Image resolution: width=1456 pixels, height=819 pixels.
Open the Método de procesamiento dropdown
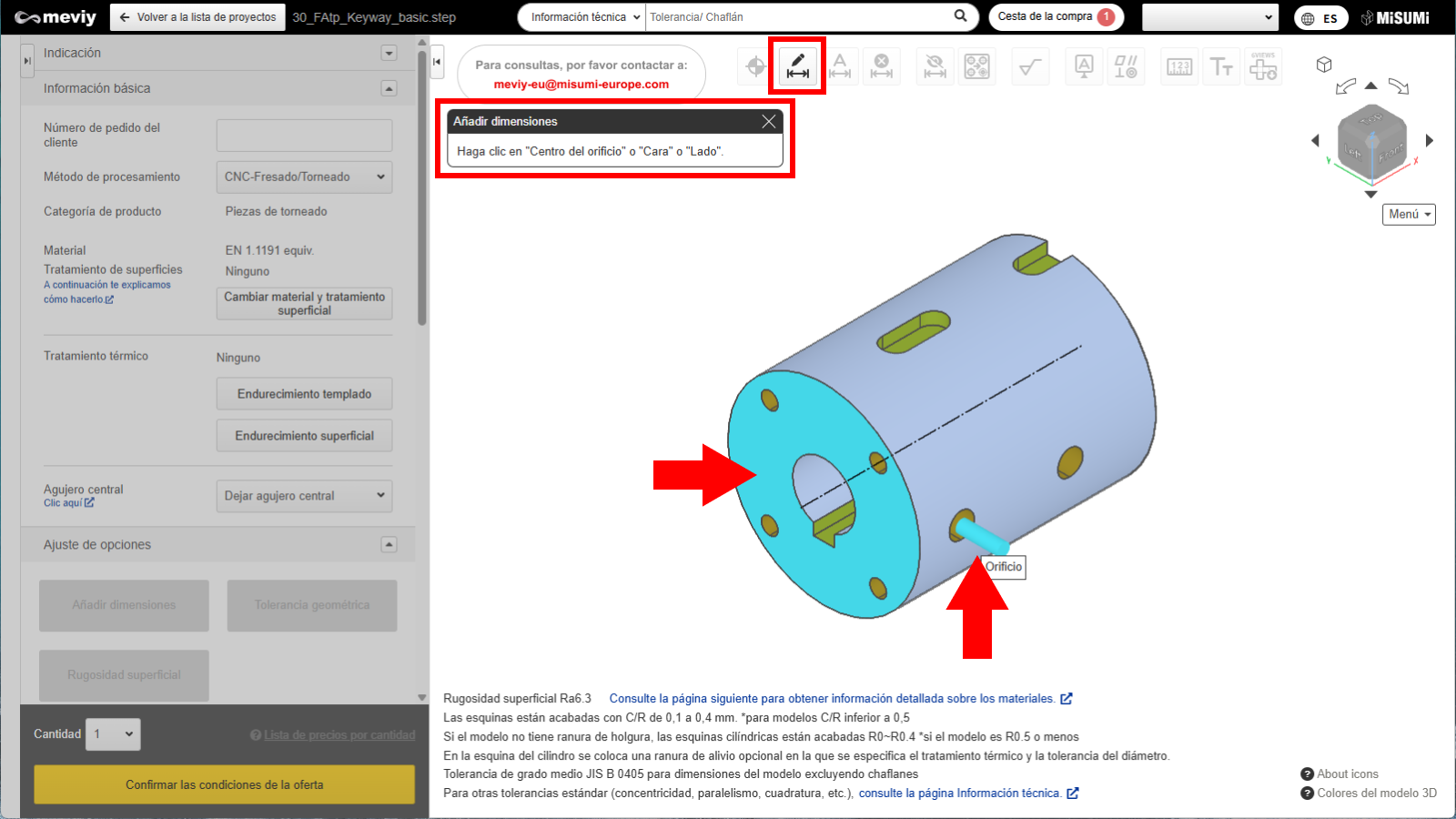(304, 177)
